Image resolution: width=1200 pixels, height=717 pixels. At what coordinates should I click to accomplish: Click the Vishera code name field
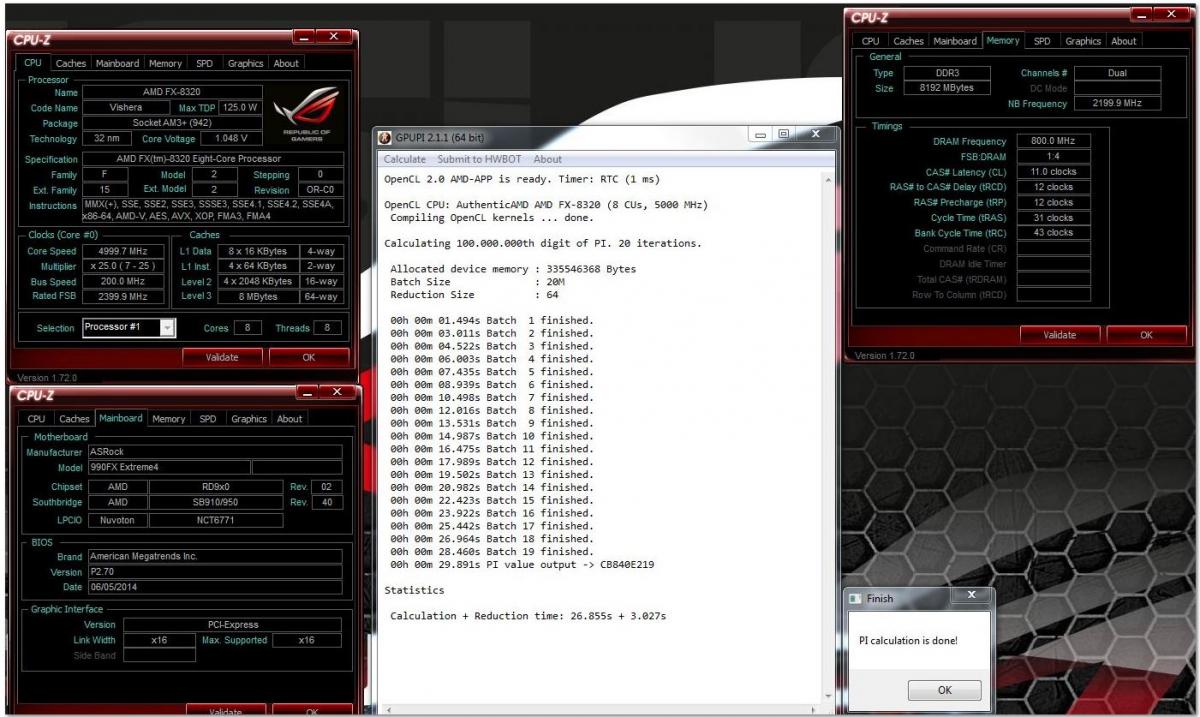(x=127, y=107)
